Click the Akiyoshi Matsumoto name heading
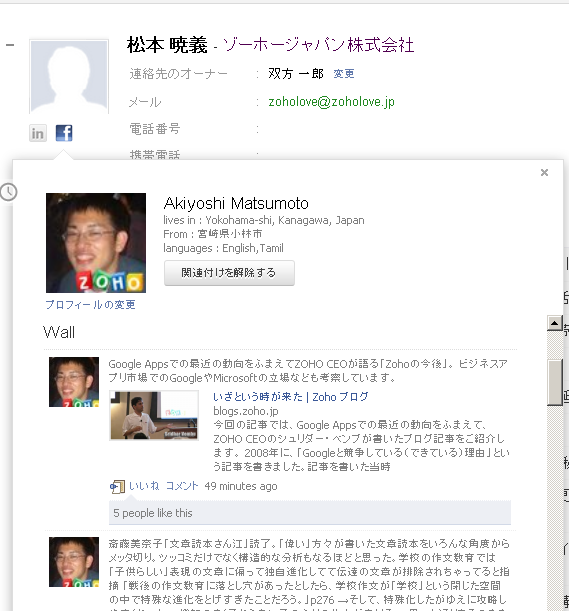 pyautogui.click(x=236, y=203)
